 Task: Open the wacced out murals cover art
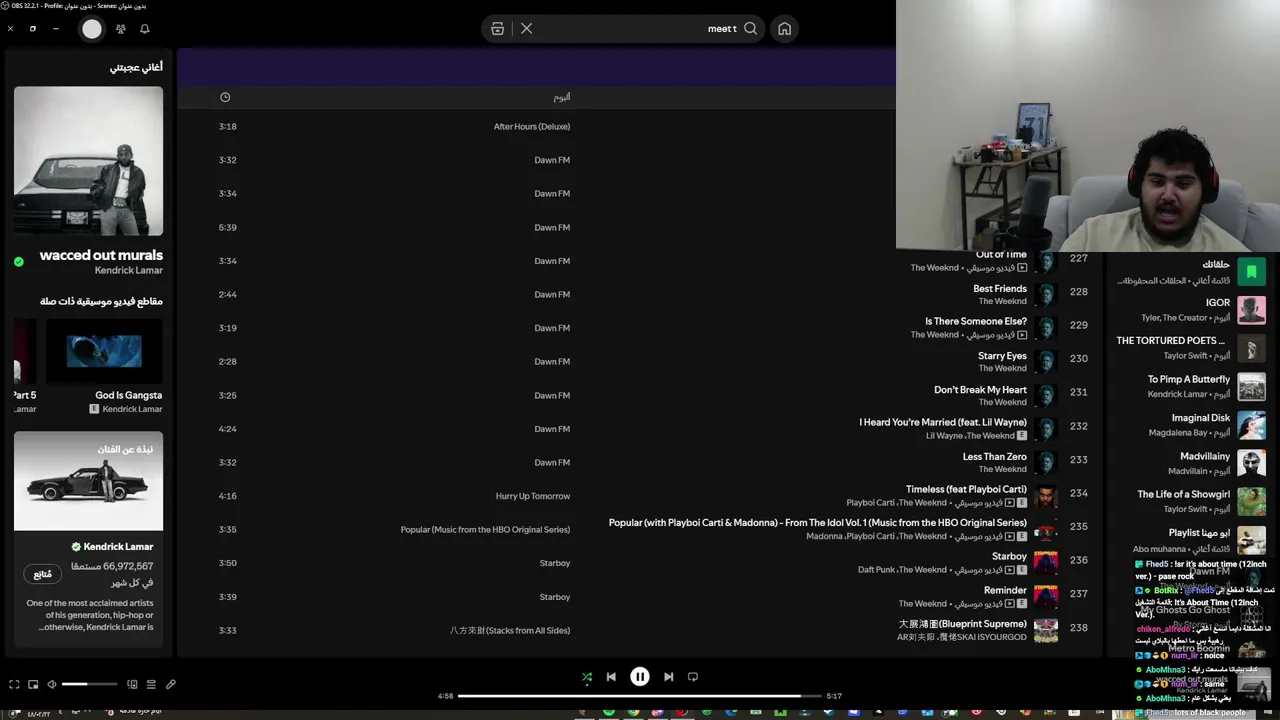88,161
